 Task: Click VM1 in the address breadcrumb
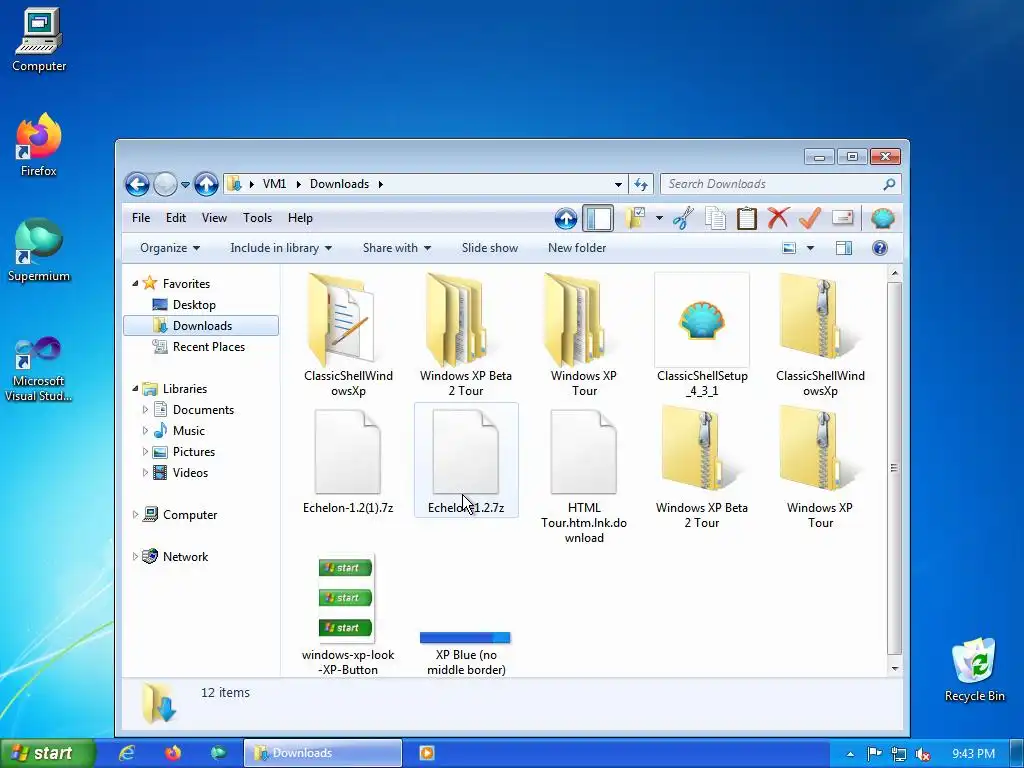click(274, 184)
